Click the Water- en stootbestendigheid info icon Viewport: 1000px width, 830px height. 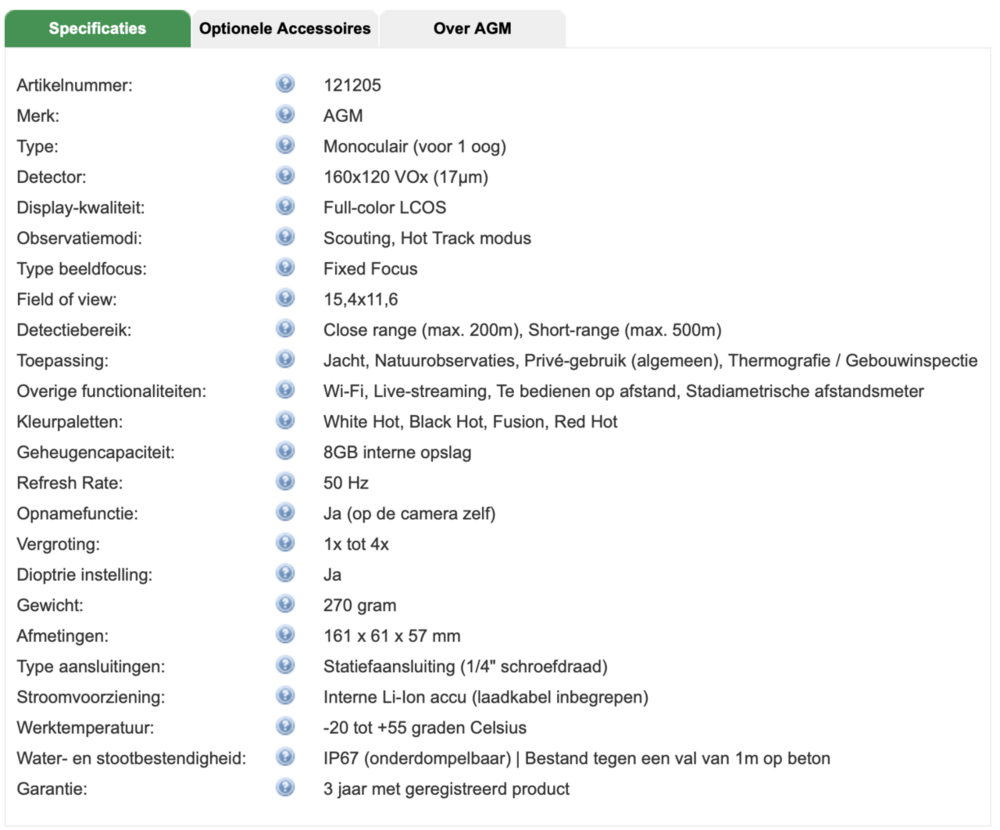coord(285,757)
